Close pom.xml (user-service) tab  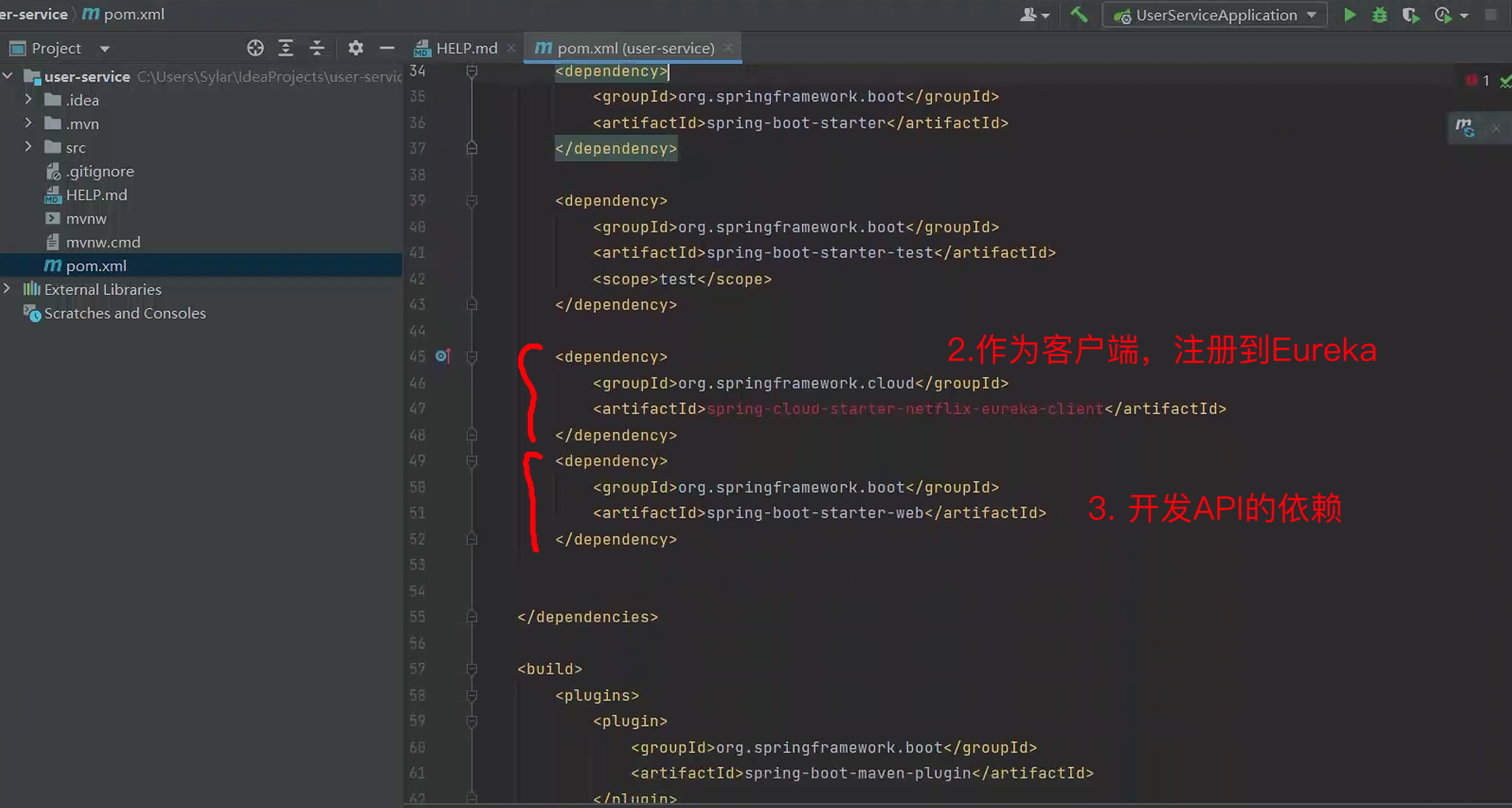click(728, 48)
